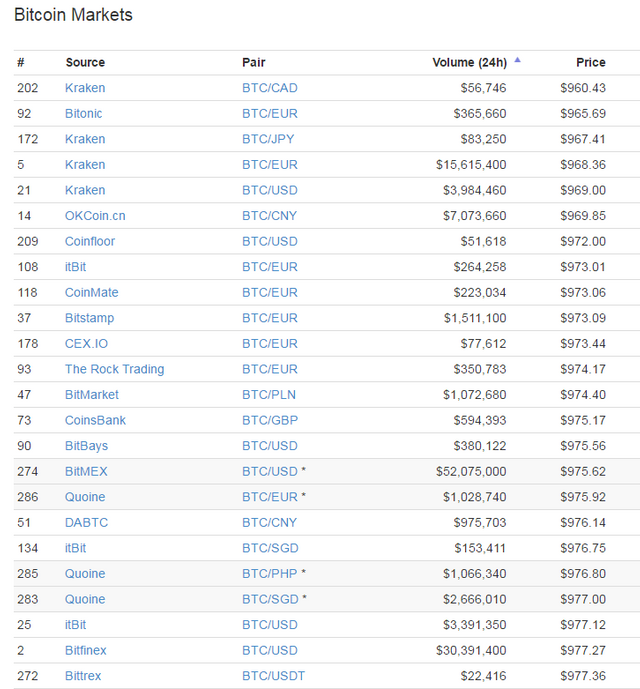Viewport: 640px width, 689px height.
Task: Click the Bitcoin Markets heading
Action: coord(73,15)
